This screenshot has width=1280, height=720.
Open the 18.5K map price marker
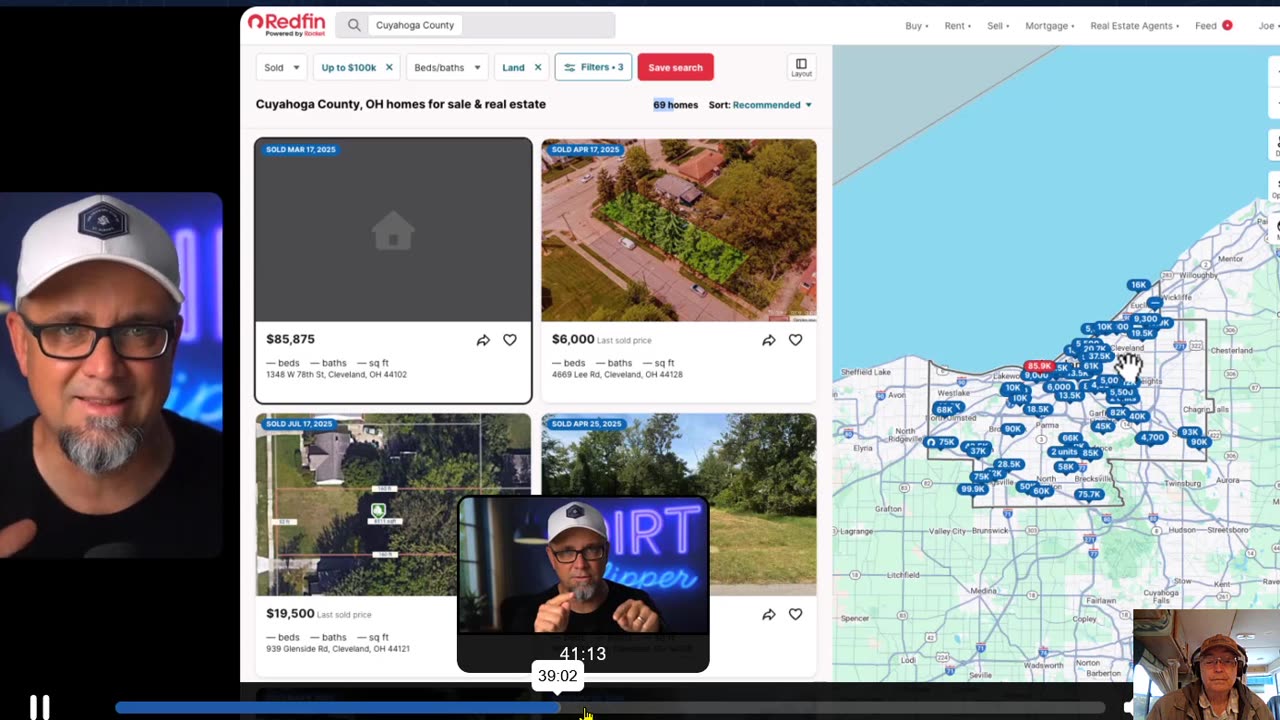tap(1037, 409)
